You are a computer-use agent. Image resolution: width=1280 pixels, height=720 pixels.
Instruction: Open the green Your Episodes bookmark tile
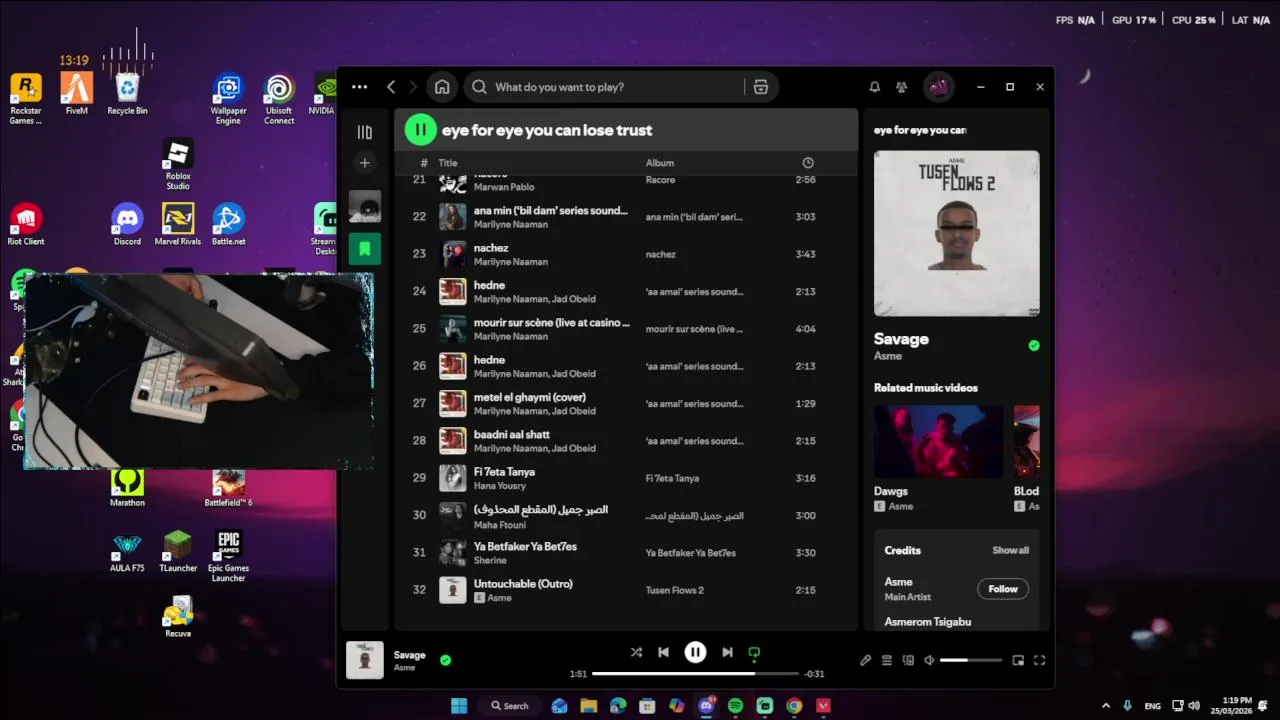tap(365, 248)
